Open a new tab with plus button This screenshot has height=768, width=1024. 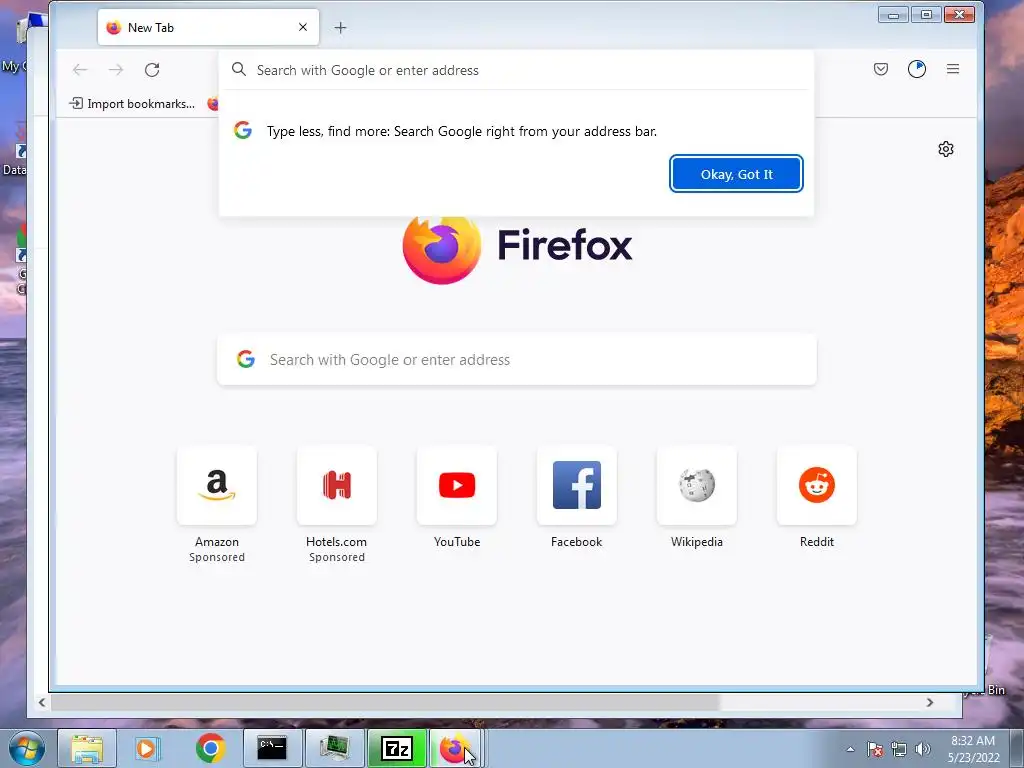click(340, 27)
